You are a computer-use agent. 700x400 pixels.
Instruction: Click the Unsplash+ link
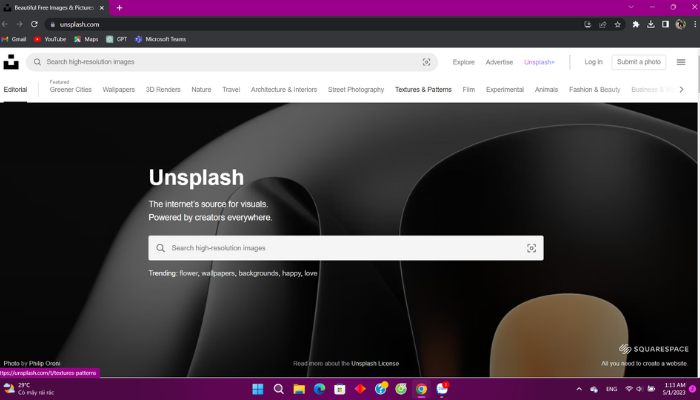[539, 62]
